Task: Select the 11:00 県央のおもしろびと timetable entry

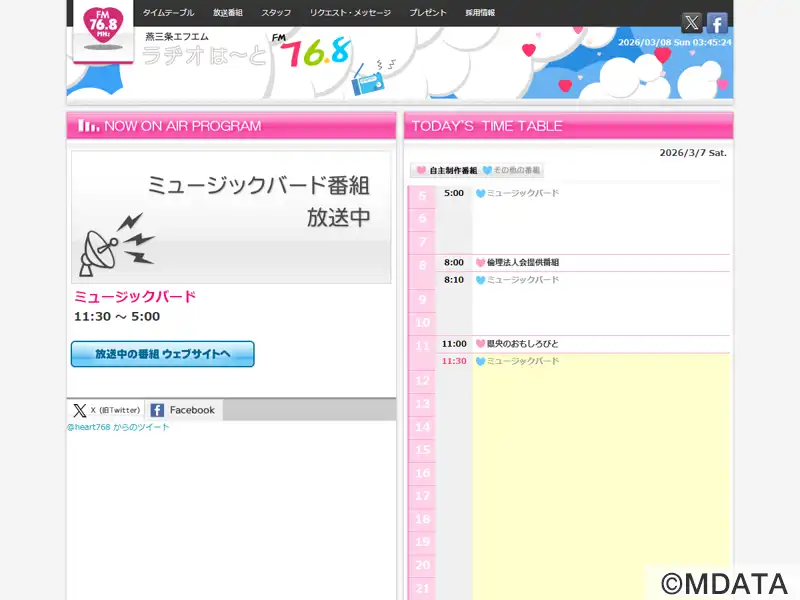Action: tap(522, 343)
